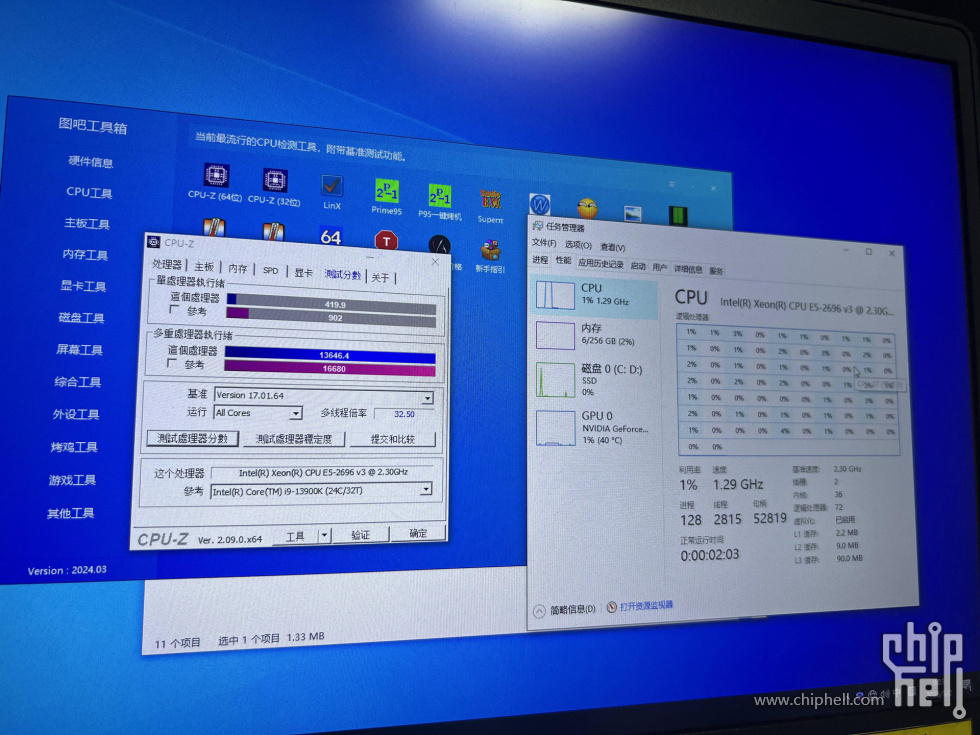Launch the CPU-Z (64位) tool icon
This screenshot has width=980, height=735.
(216, 176)
